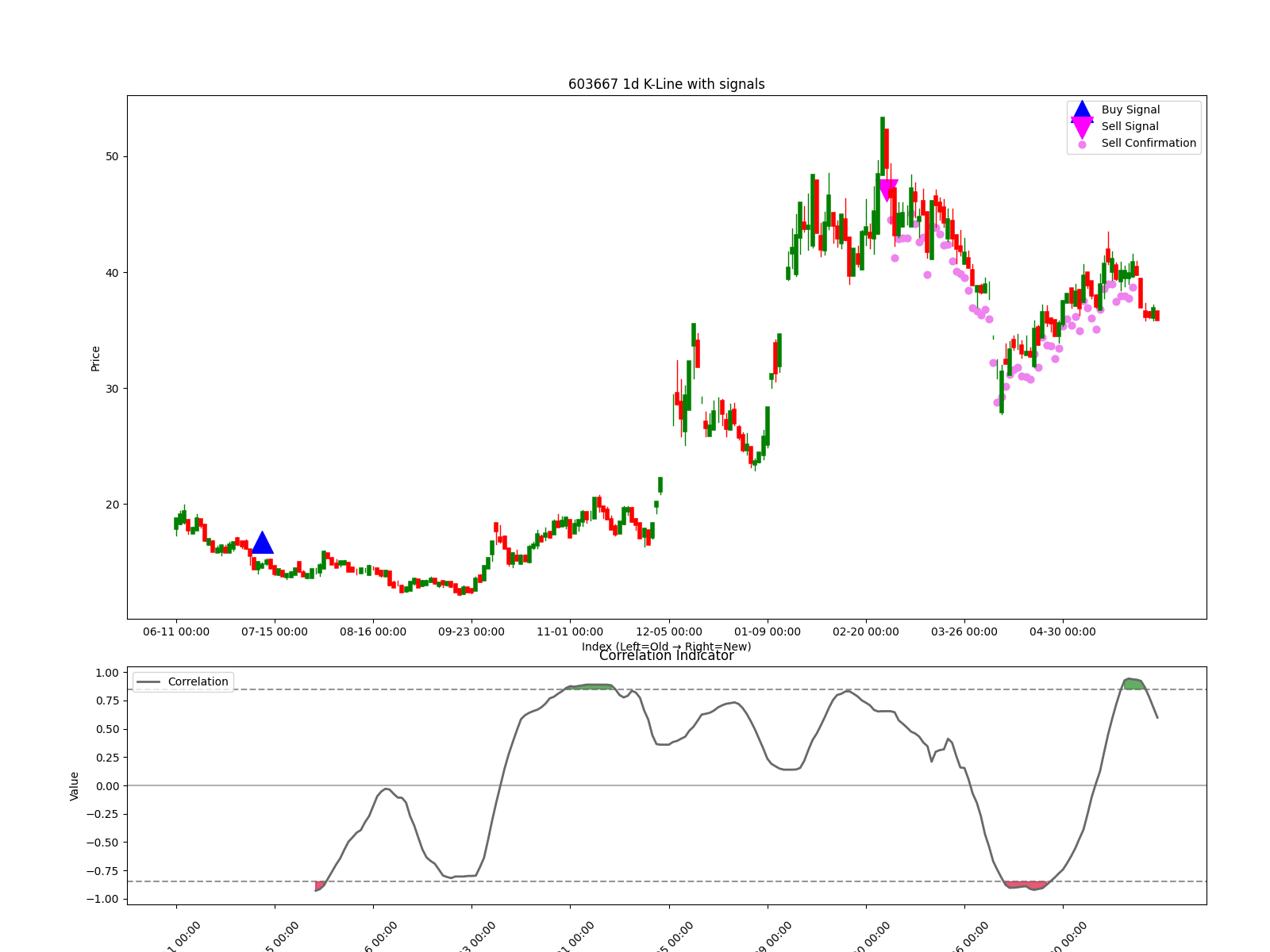Select the 'Buy Signal' legend label

tap(1130, 109)
